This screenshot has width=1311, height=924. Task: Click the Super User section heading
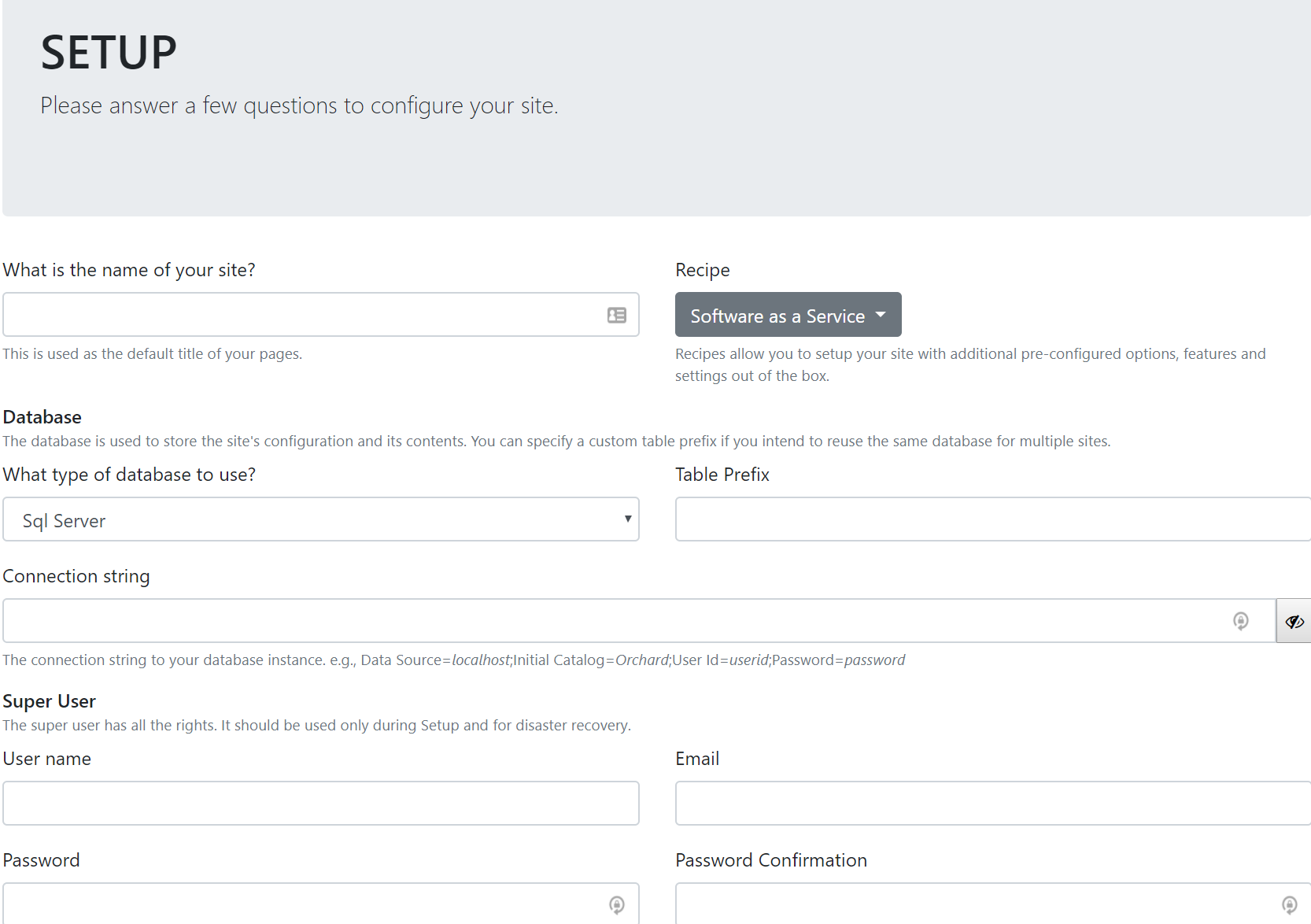pos(49,700)
